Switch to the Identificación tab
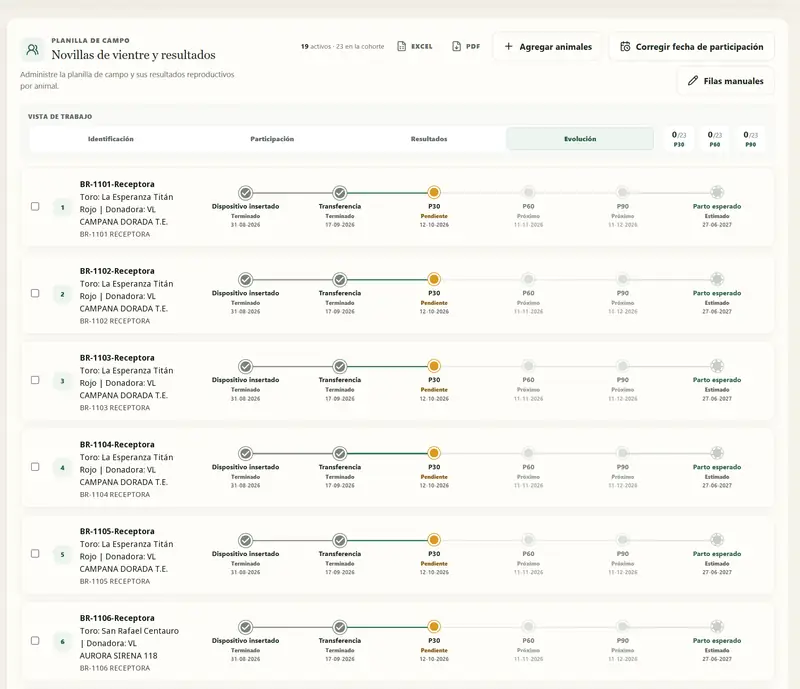This screenshot has width=800, height=689. coord(111,139)
